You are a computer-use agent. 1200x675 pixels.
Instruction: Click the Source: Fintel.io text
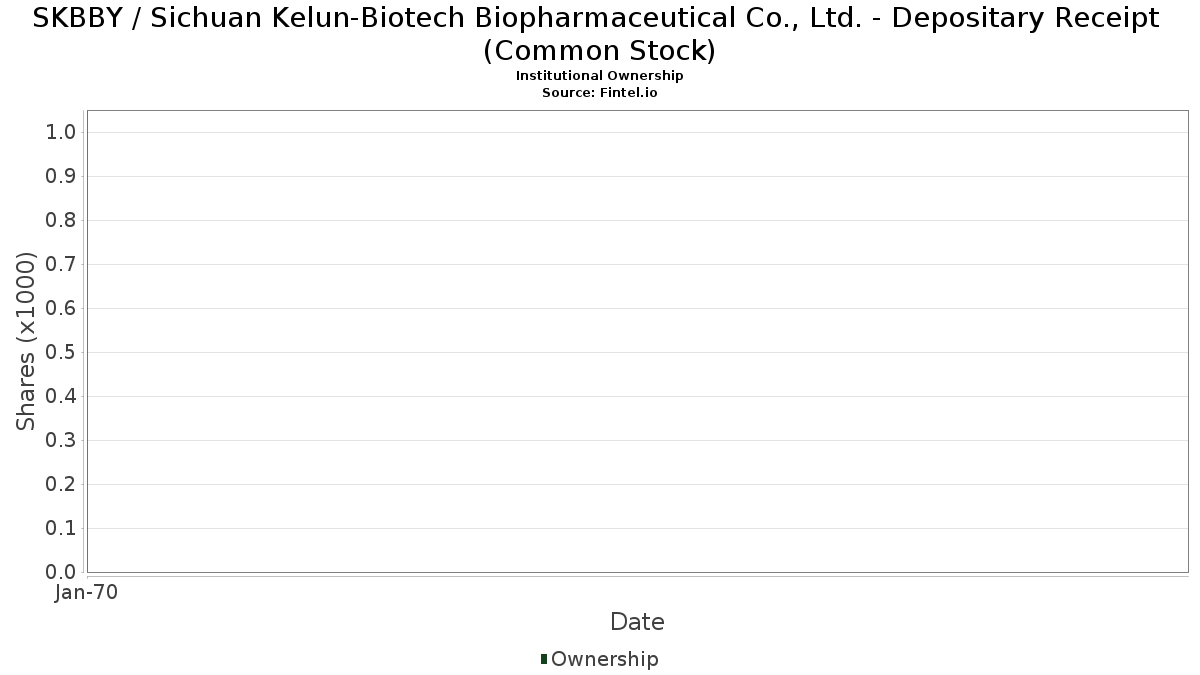(x=599, y=92)
